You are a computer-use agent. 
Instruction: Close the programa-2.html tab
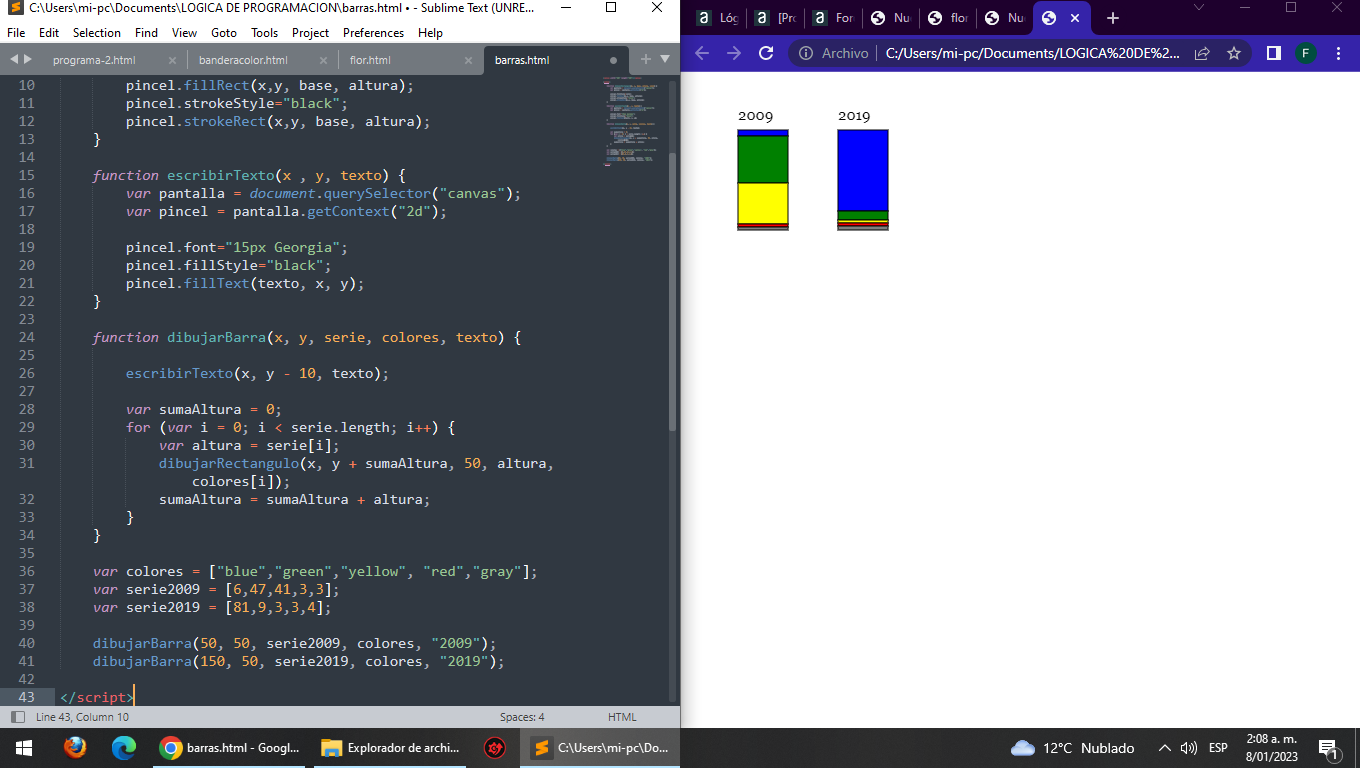(x=172, y=60)
